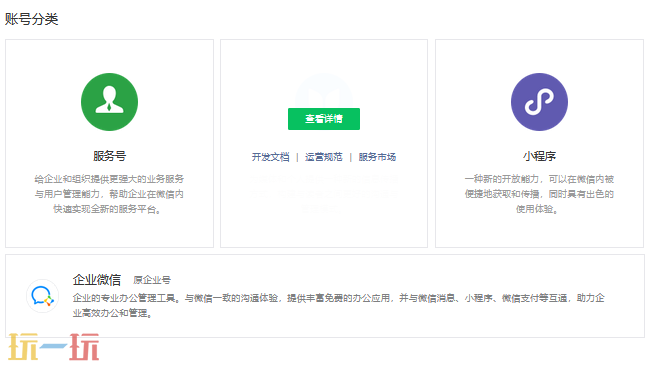The width and height of the screenshot is (653, 366).
Task: Open the 运营规范 link
Action: 324,157
